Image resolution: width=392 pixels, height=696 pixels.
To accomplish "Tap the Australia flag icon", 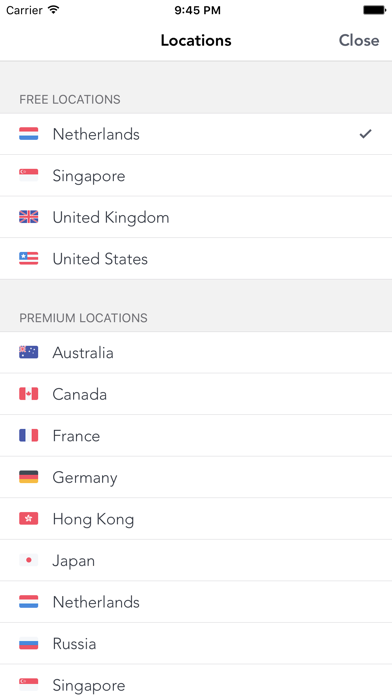I will click(28, 352).
